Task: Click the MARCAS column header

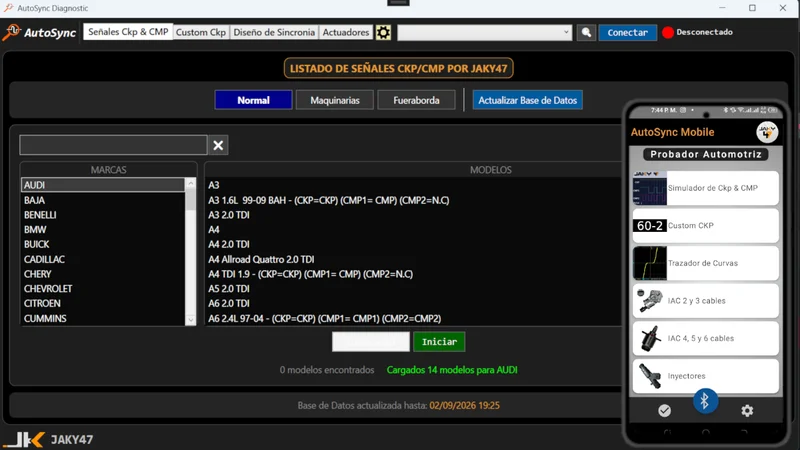Action: pyautogui.click(x=108, y=170)
